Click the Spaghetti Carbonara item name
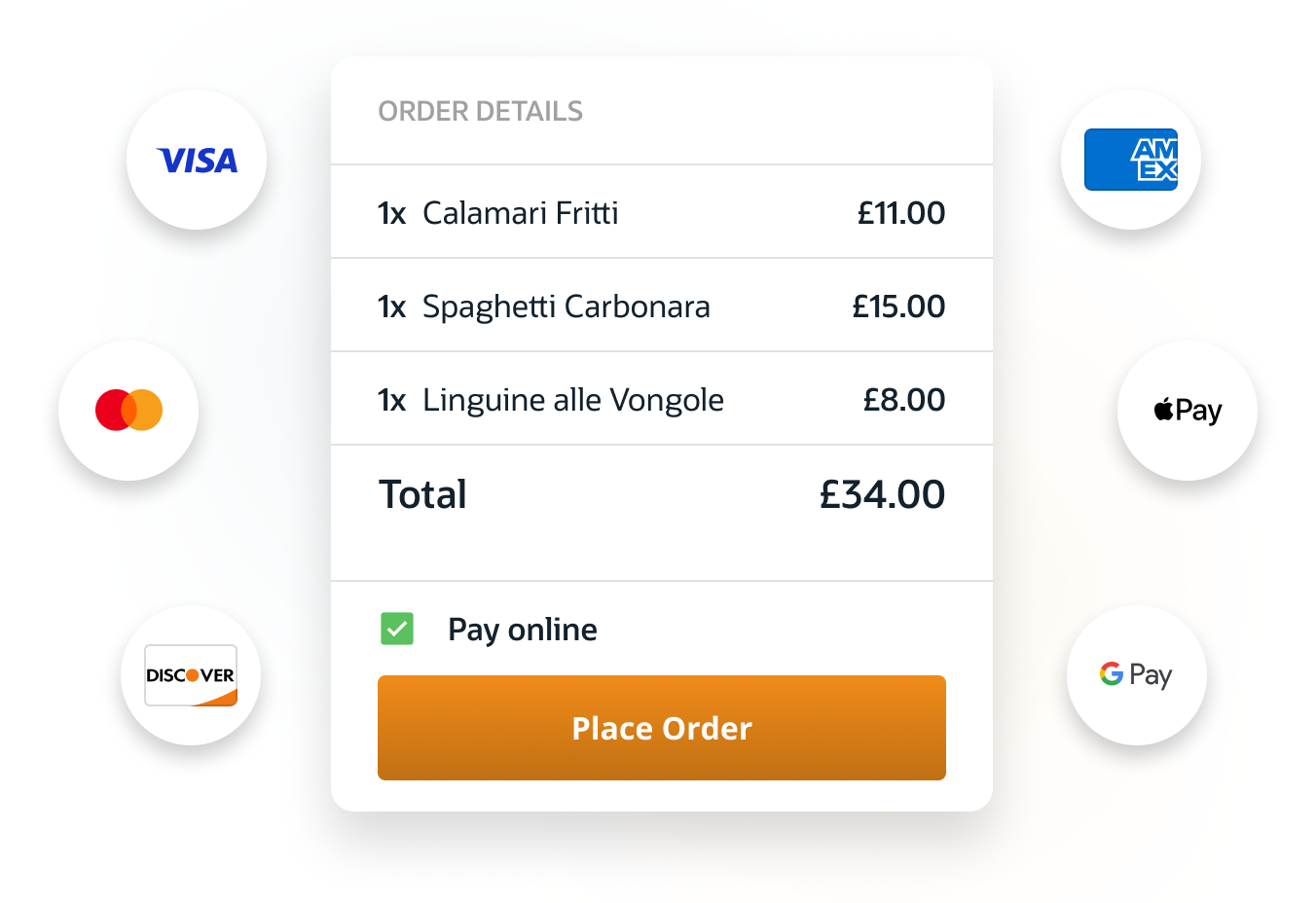 567,307
